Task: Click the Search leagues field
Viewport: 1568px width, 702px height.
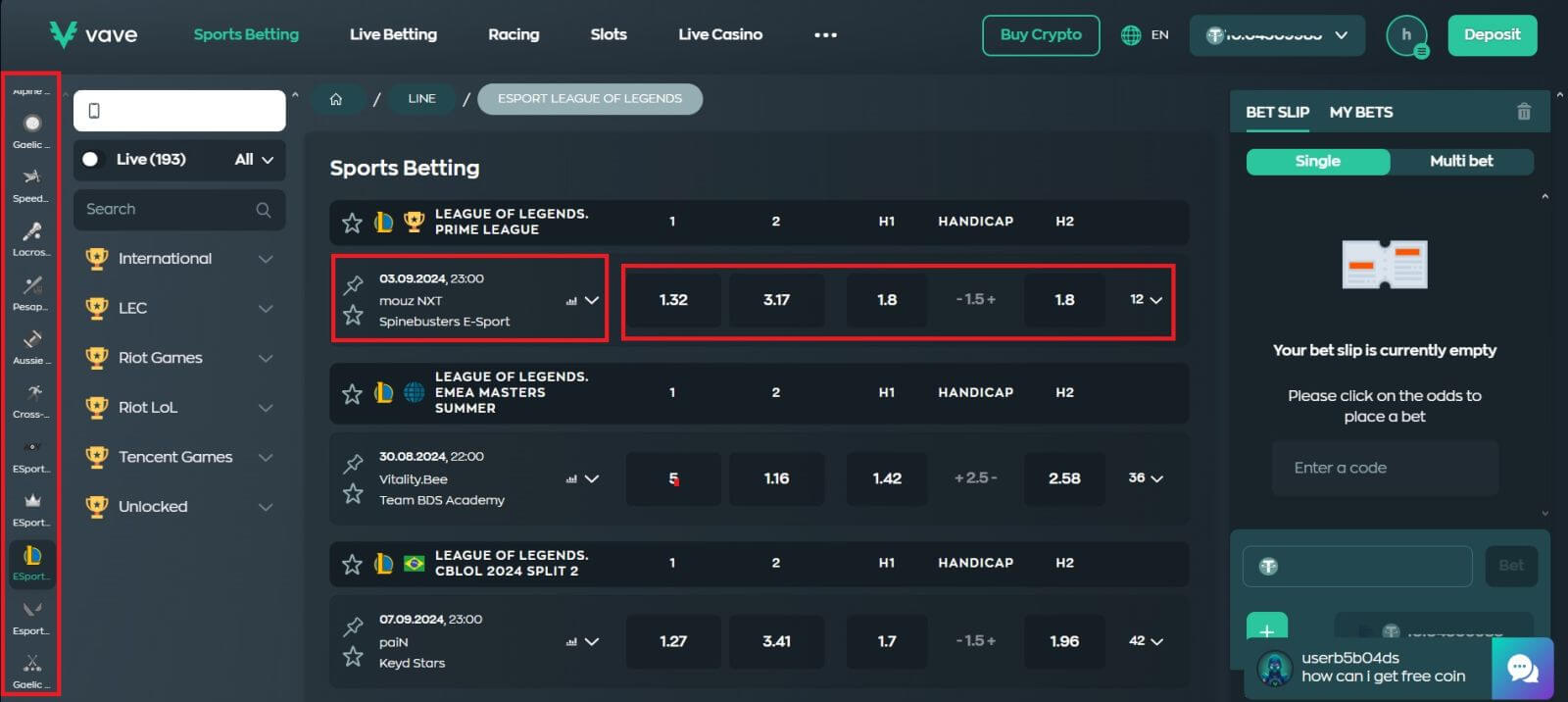Action: coord(179,210)
